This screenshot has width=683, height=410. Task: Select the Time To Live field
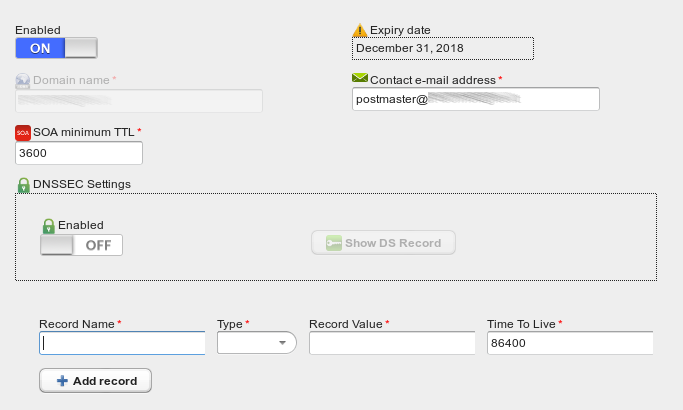[570, 343]
